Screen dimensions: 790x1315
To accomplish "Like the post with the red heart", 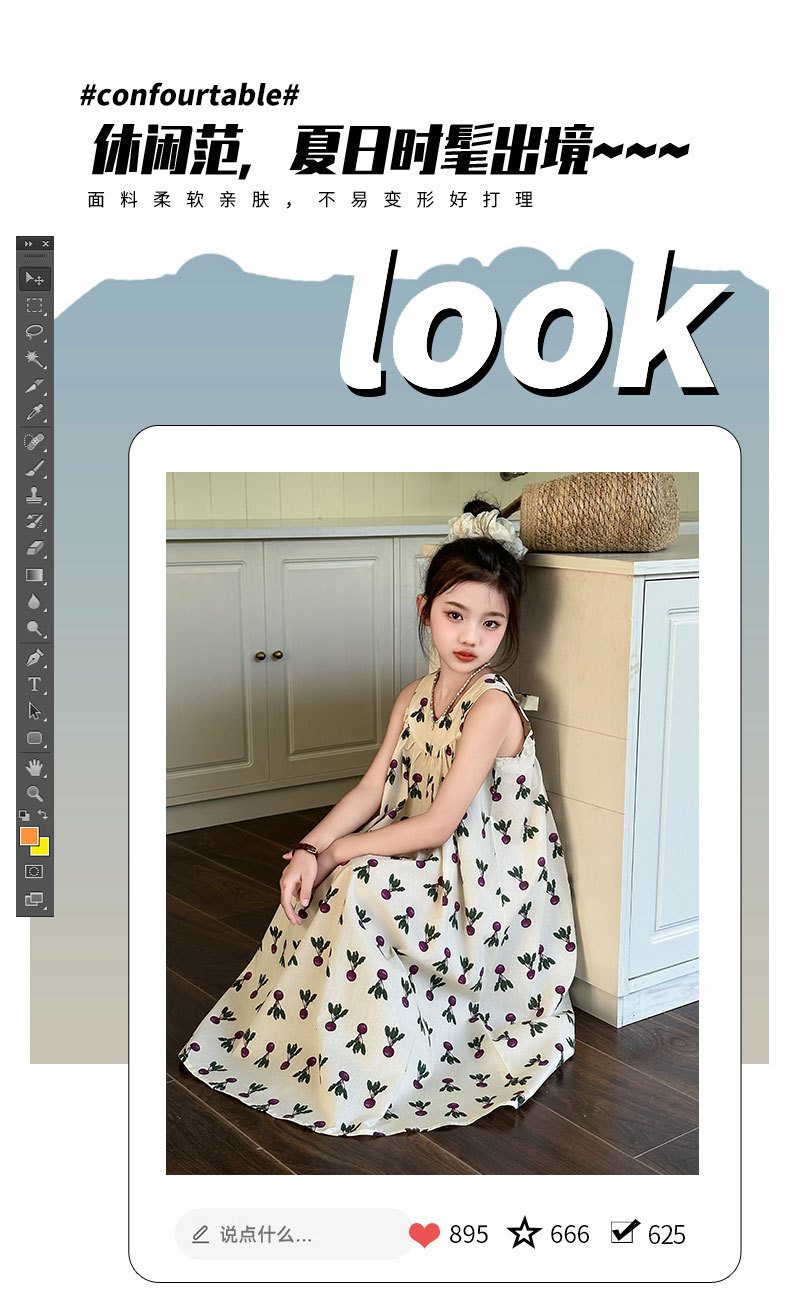I will [424, 1235].
